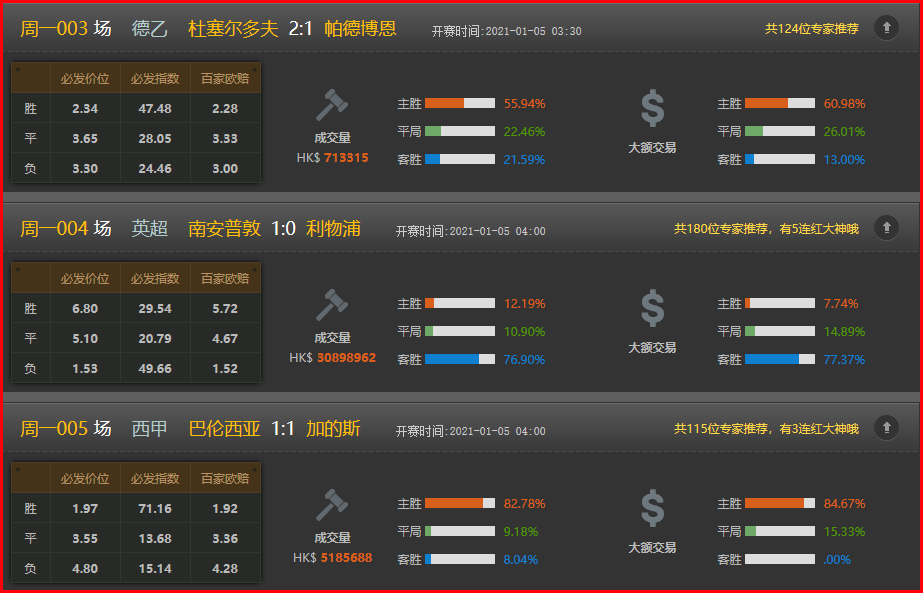Image resolution: width=923 pixels, height=593 pixels.
Task: Click 百家欧赔 header in 巴伦西亚 table
Action: click(225, 479)
